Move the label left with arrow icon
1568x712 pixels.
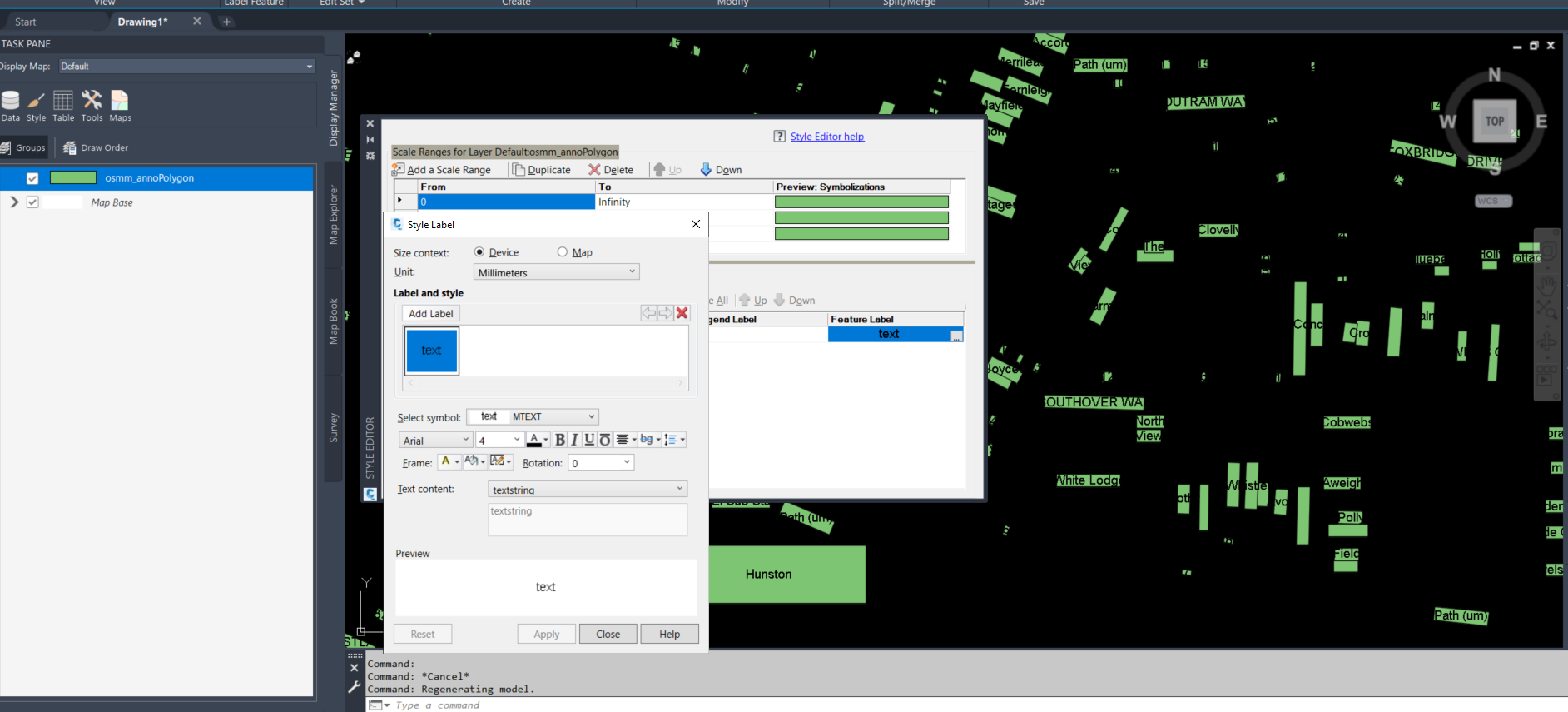click(x=649, y=313)
